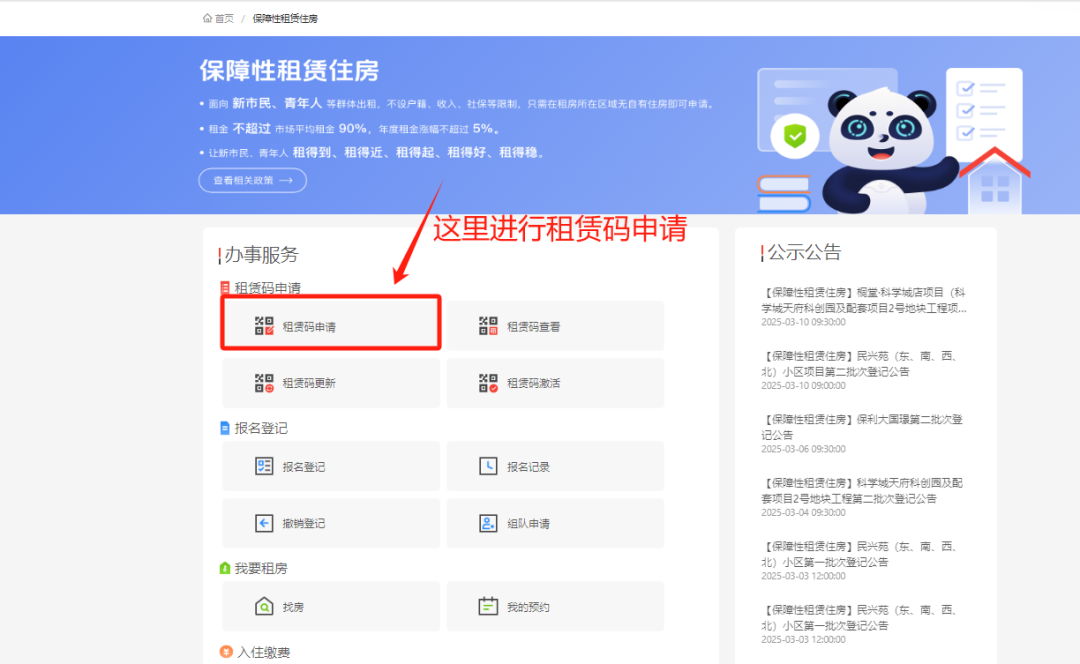Image resolution: width=1080 pixels, height=664 pixels.
Task: Click the 找房 magnifier icon
Action: tap(262, 606)
